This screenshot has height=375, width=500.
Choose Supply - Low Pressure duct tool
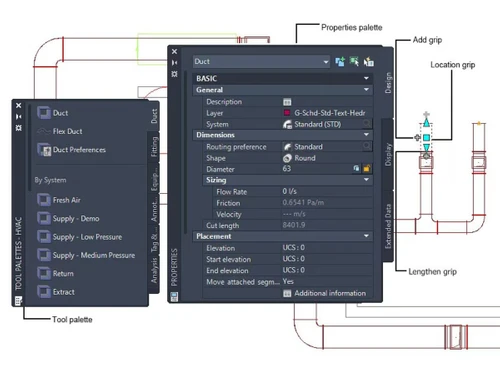[x=79, y=237]
